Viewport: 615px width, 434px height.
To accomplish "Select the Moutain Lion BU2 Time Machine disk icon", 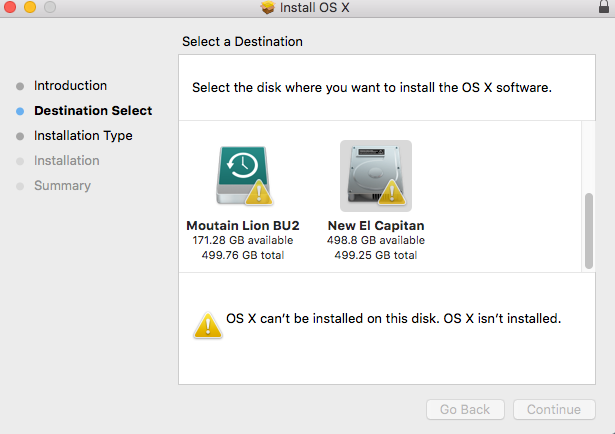I will [241, 173].
